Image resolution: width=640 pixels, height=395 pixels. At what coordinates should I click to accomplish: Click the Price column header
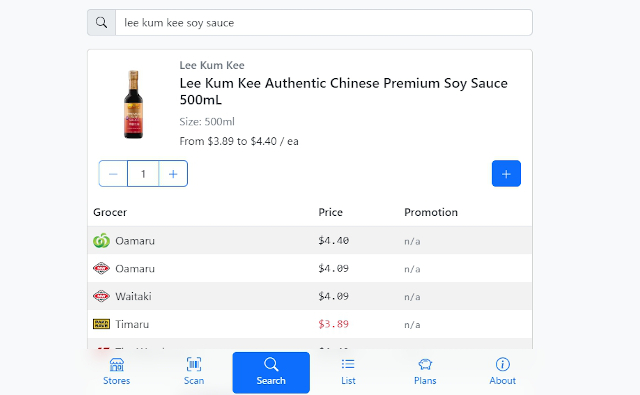point(330,212)
